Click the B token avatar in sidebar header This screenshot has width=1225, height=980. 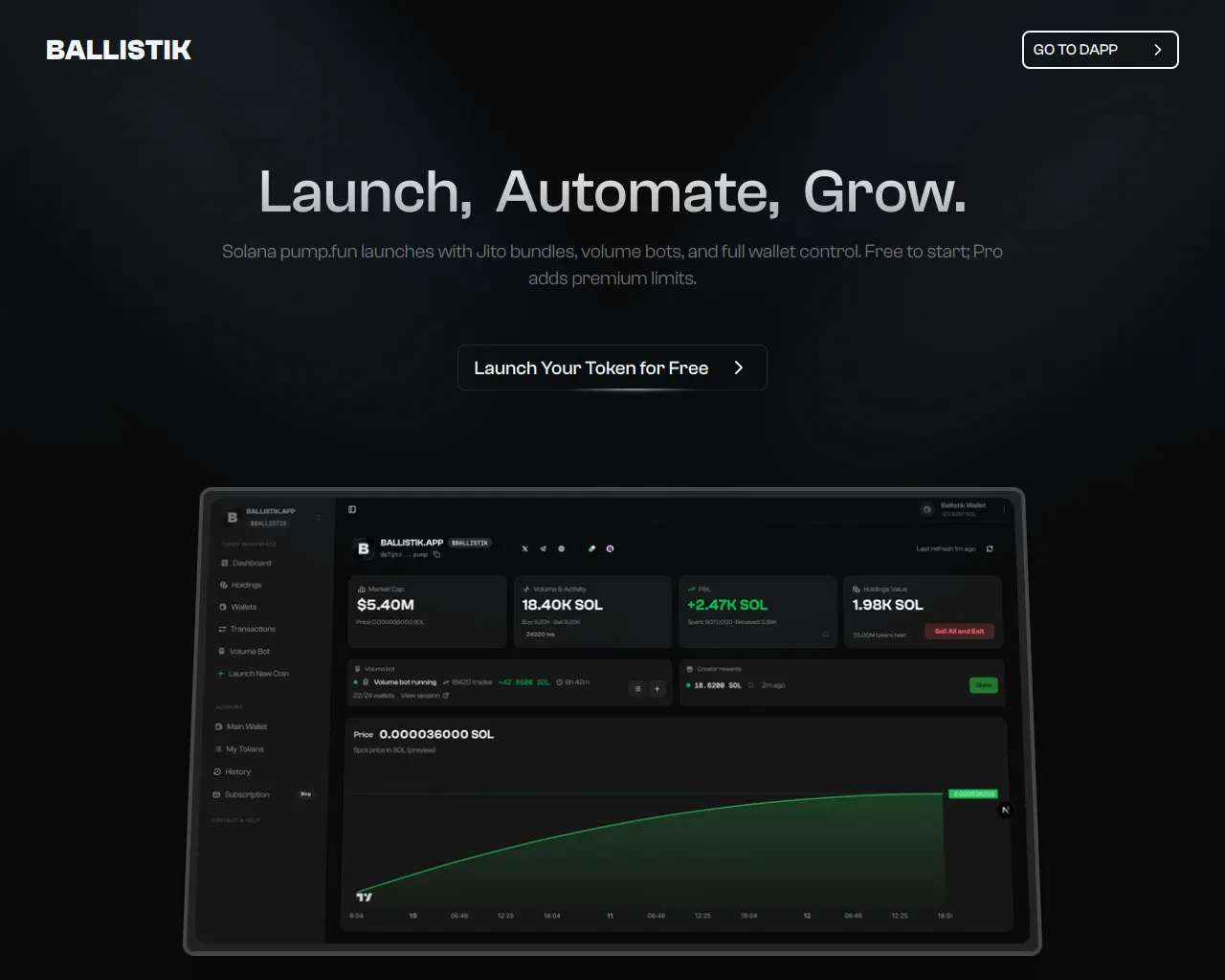pos(232,518)
